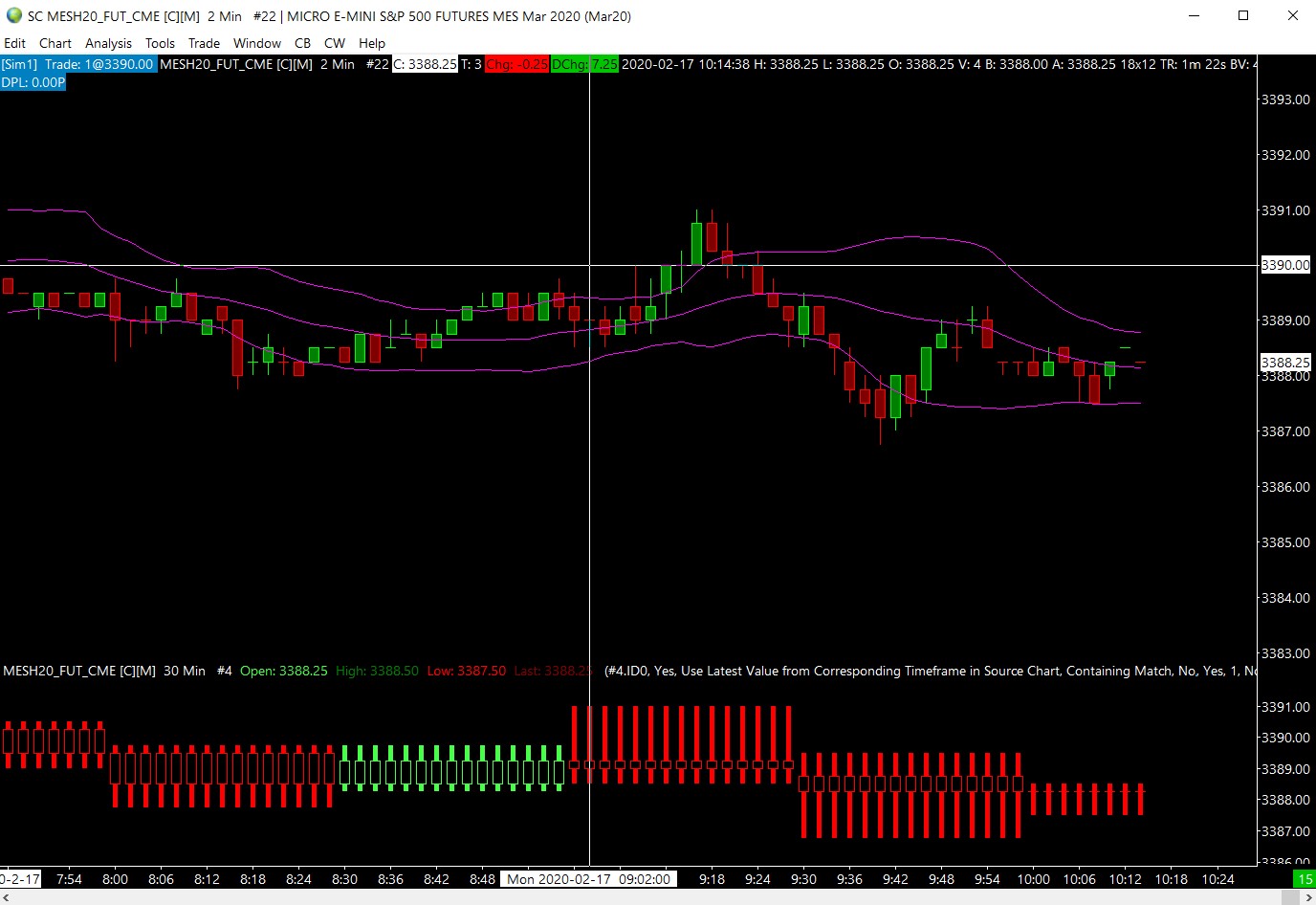Open the Tools menu
This screenshot has width=1316, height=905.
[160, 43]
